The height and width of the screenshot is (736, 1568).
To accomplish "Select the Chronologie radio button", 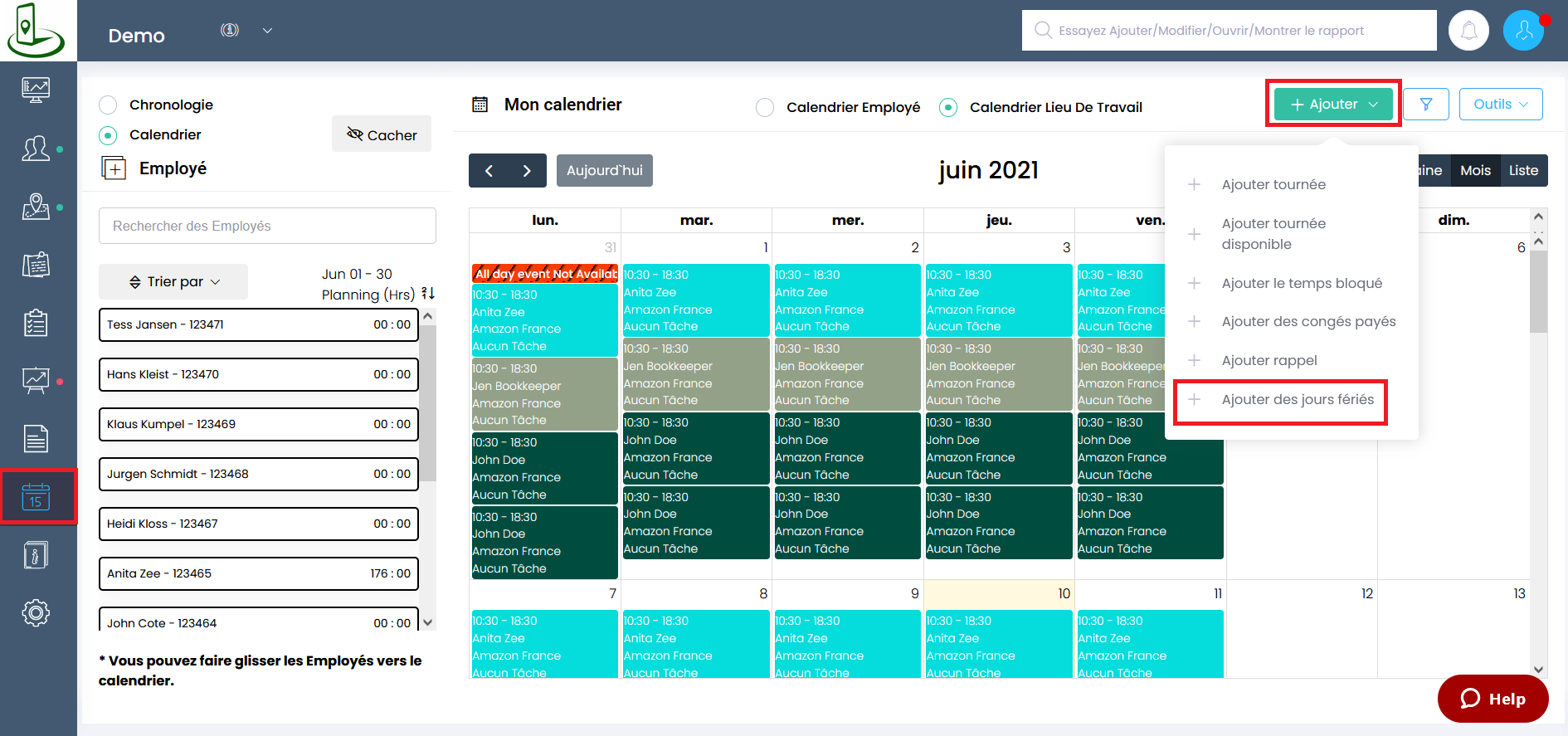I will [108, 105].
